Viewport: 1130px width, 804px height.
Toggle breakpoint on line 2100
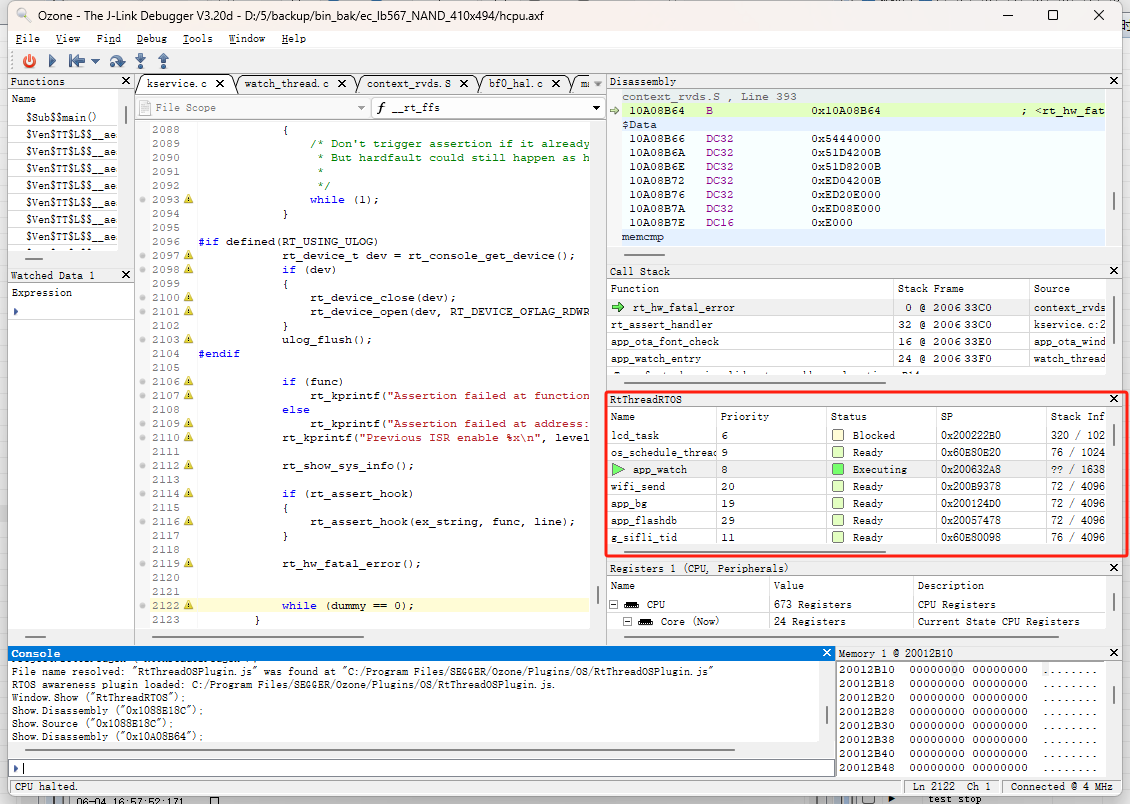pos(143,298)
